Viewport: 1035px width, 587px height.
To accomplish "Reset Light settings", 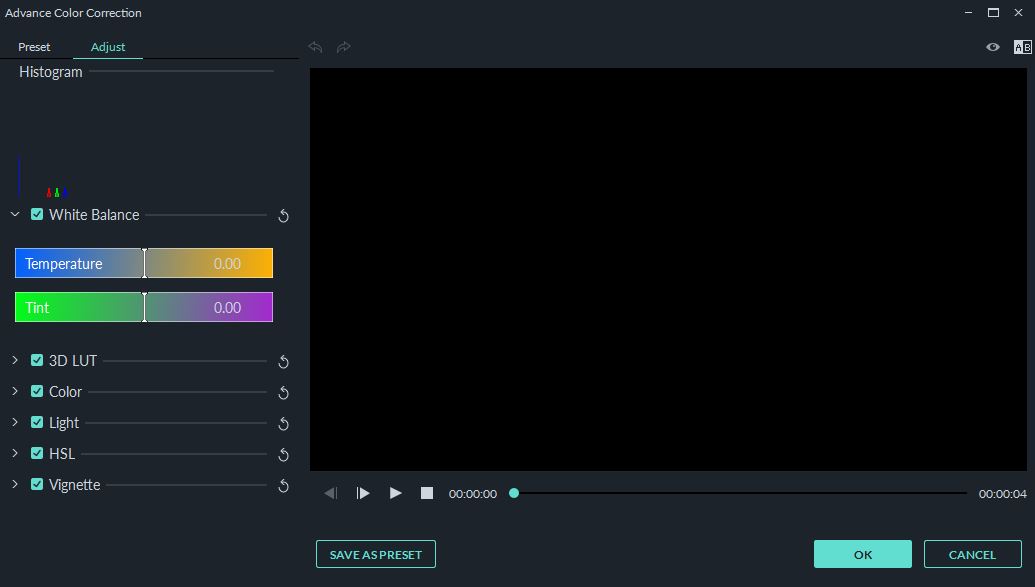I will (x=283, y=424).
